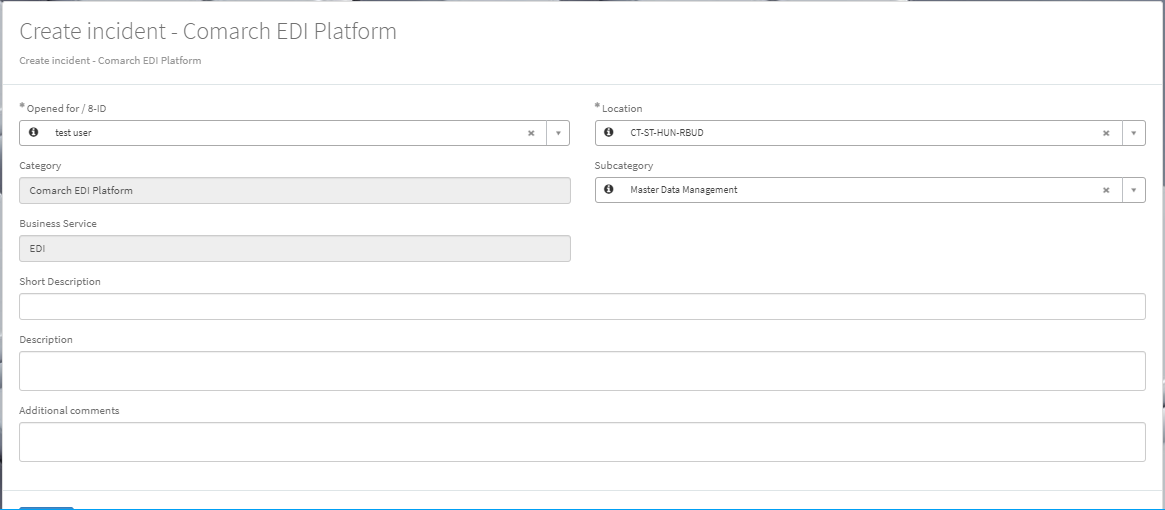
Task: Clear the test user selection
Action: click(x=531, y=133)
